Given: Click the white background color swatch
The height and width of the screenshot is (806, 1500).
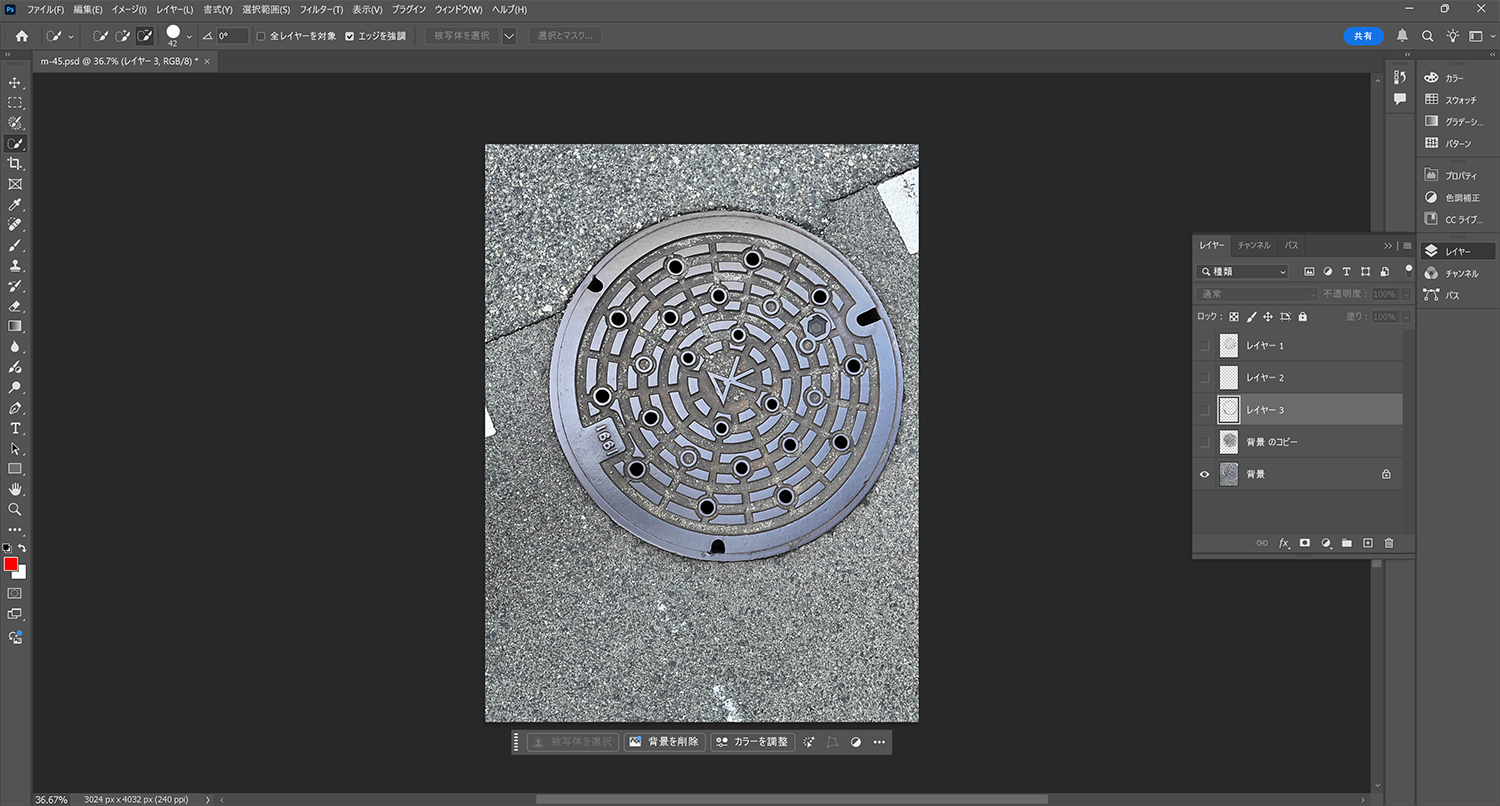Looking at the screenshot, I should 21,574.
